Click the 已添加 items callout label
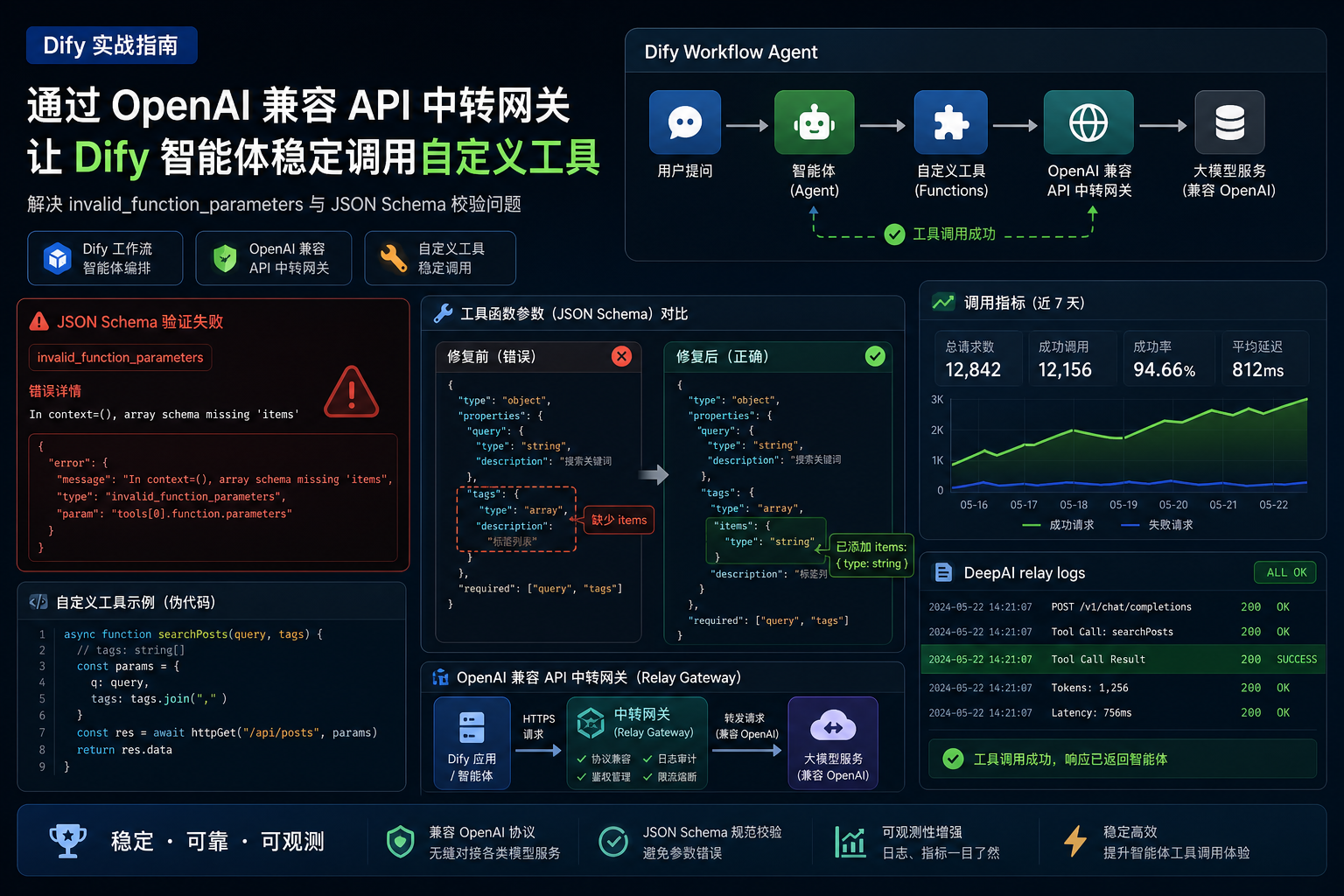Image resolution: width=1344 pixels, height=896 pixels. [x=871, y=555]
